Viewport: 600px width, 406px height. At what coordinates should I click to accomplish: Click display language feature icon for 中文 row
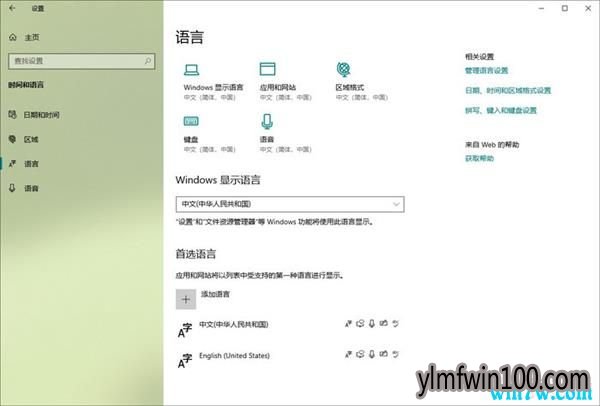348,324
